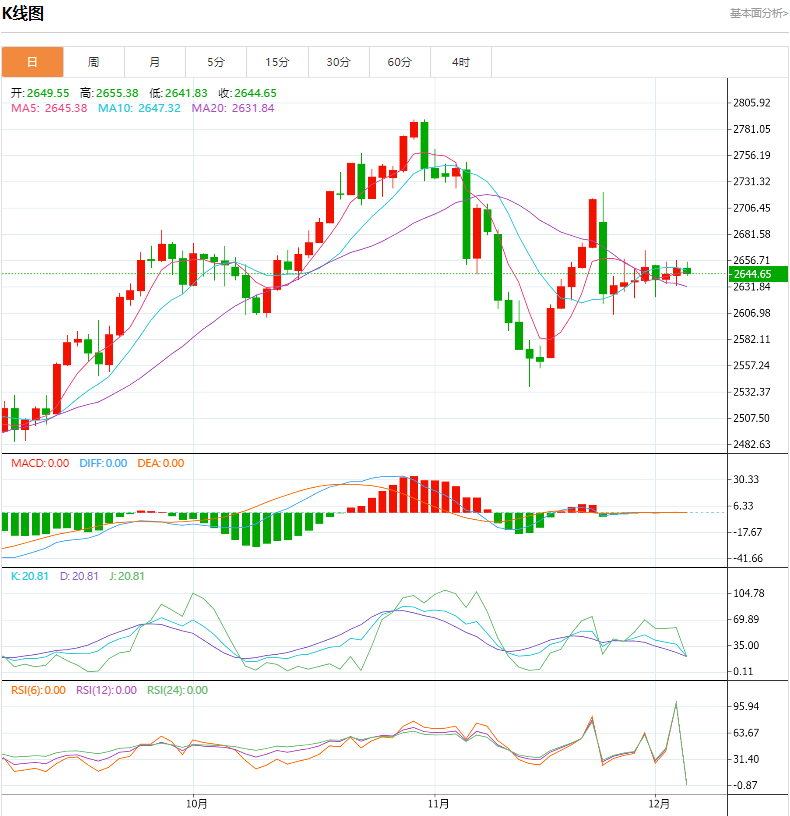Open the 5分 interval chart
This screenshot has height=816, width=790.
216,62
